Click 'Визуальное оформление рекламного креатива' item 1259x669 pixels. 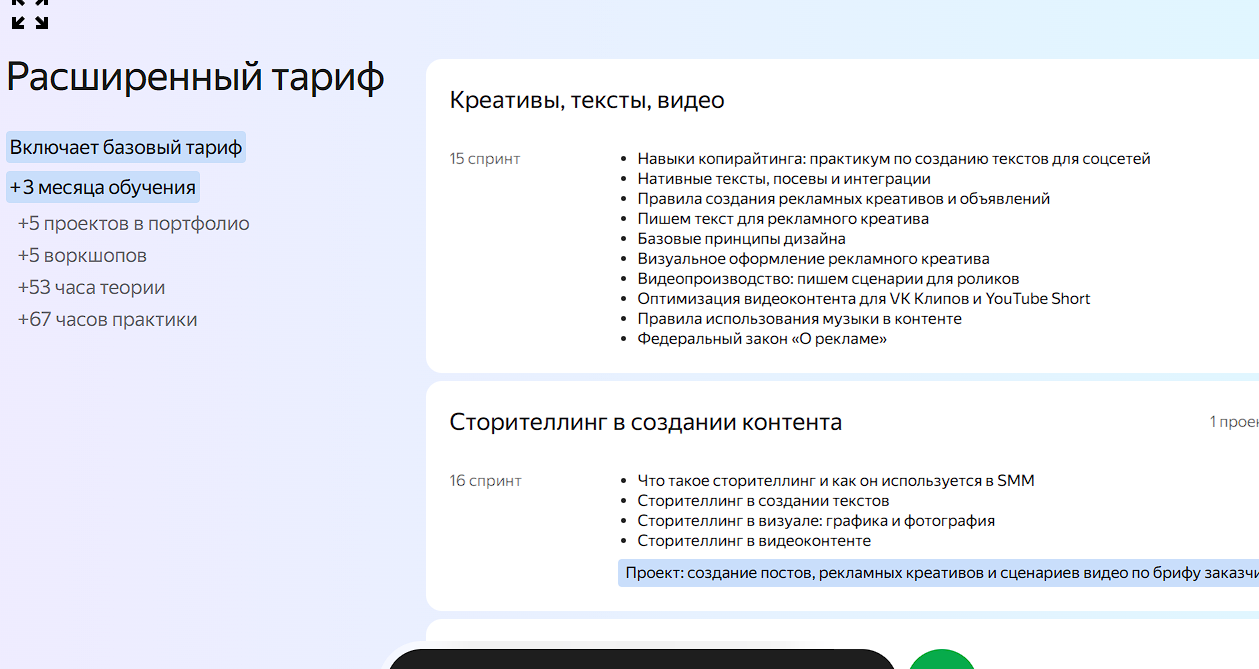point(814,258)
